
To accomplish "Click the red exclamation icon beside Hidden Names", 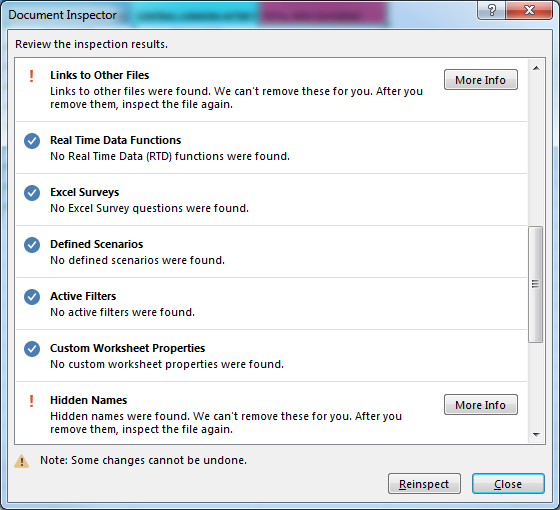I will (31, 401).
